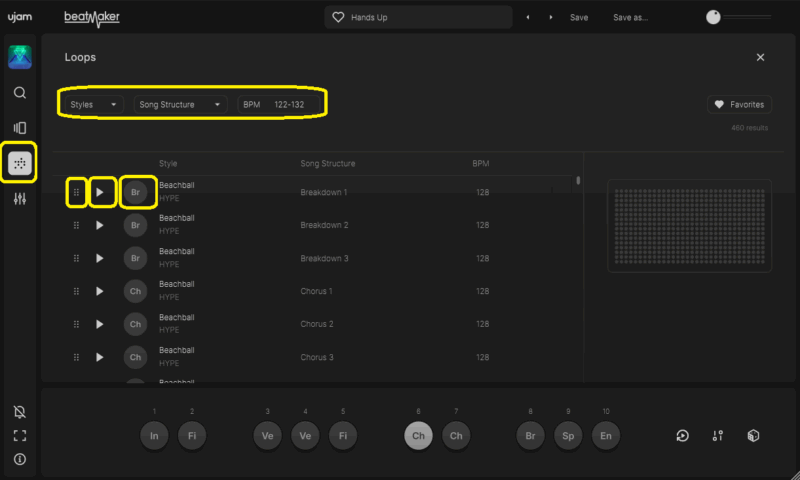This screenshot has width=800, height=480.
Task: Open the info icon in sidebar
Action: (19, 459)
